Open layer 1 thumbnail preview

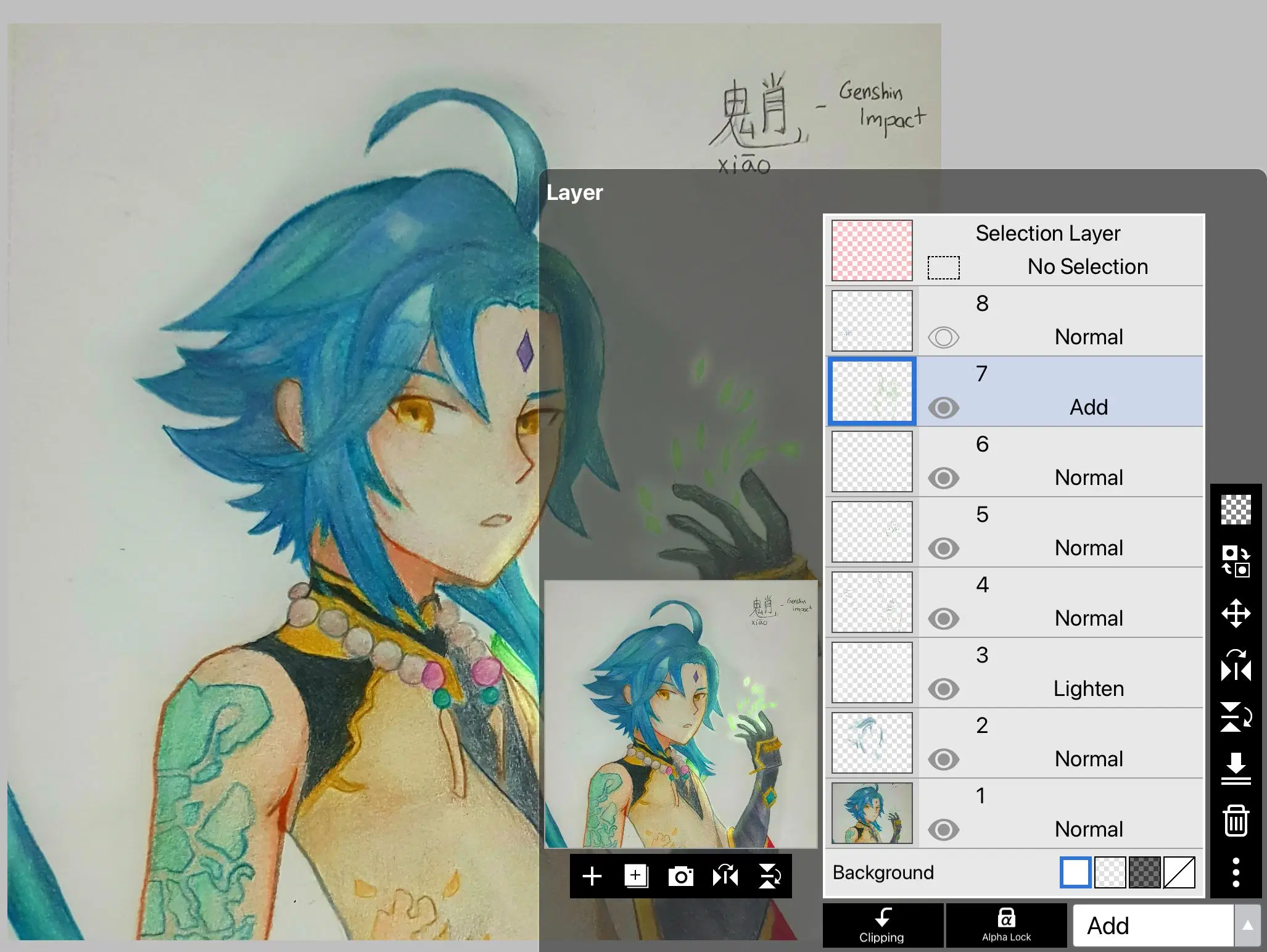(x=872, y=813)
